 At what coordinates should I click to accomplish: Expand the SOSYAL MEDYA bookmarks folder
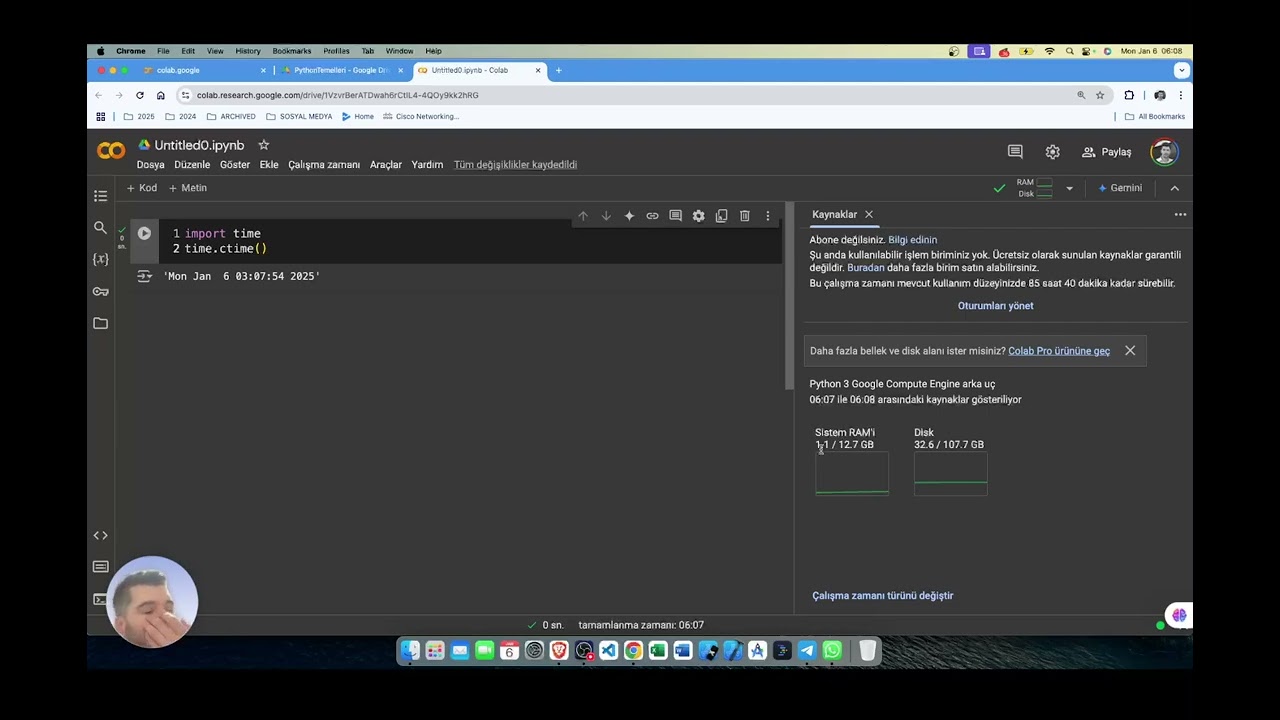299,116
